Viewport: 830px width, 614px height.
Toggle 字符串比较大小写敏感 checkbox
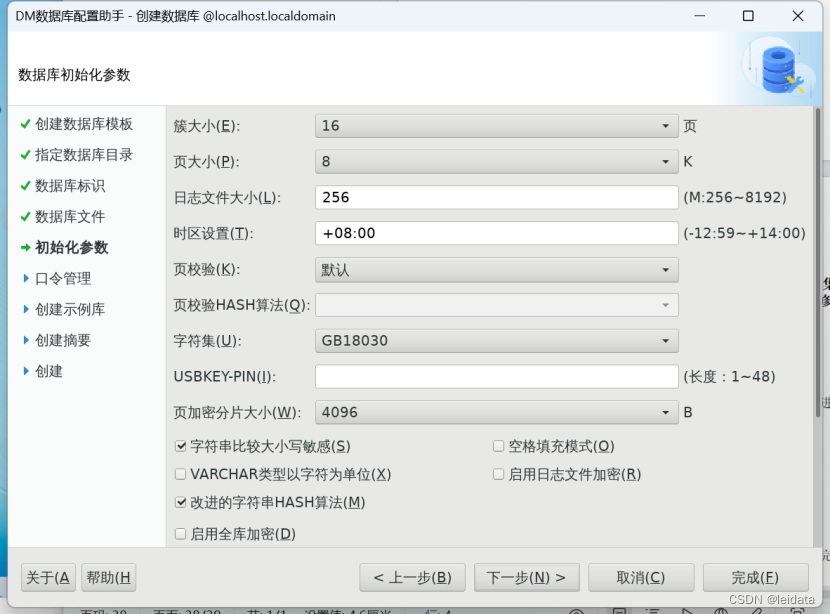pyautogui.click(x=181, y=446)
